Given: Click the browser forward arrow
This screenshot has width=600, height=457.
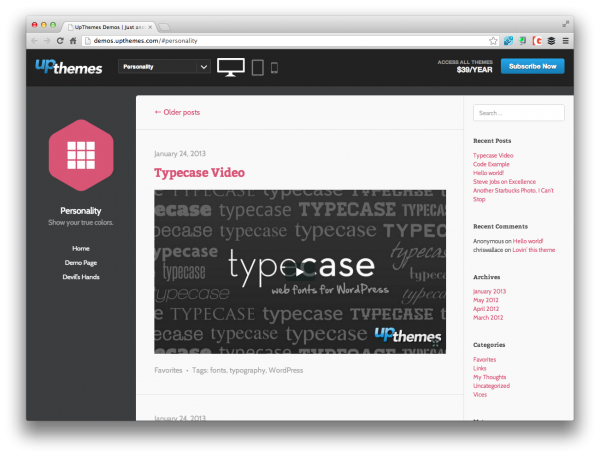Looking at the screenshot, I should point(47,41).
